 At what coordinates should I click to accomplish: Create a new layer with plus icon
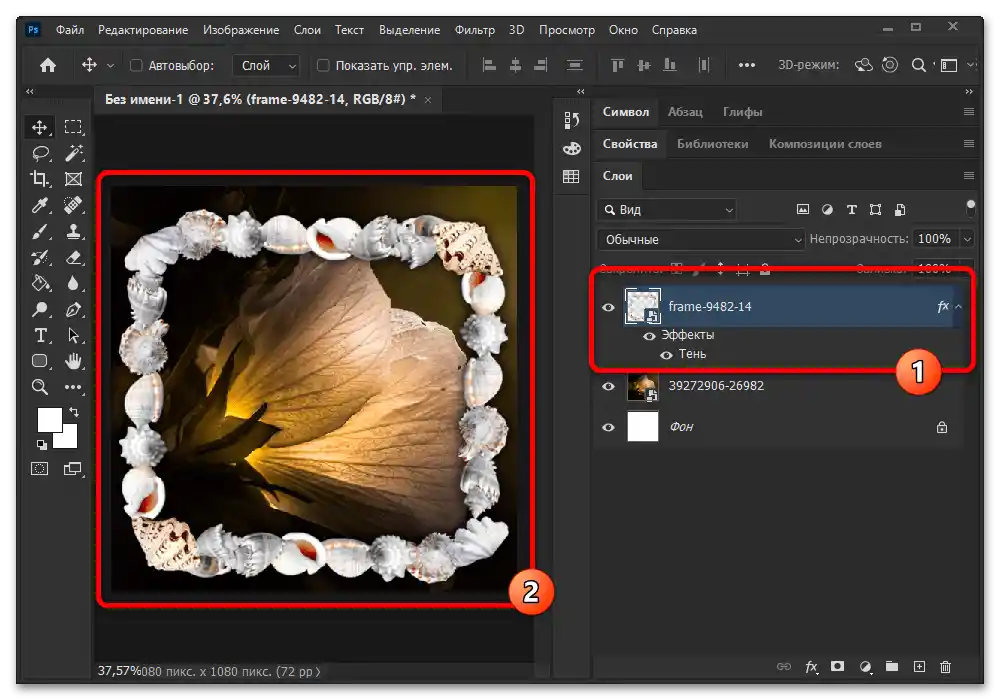tap(919, 667)
